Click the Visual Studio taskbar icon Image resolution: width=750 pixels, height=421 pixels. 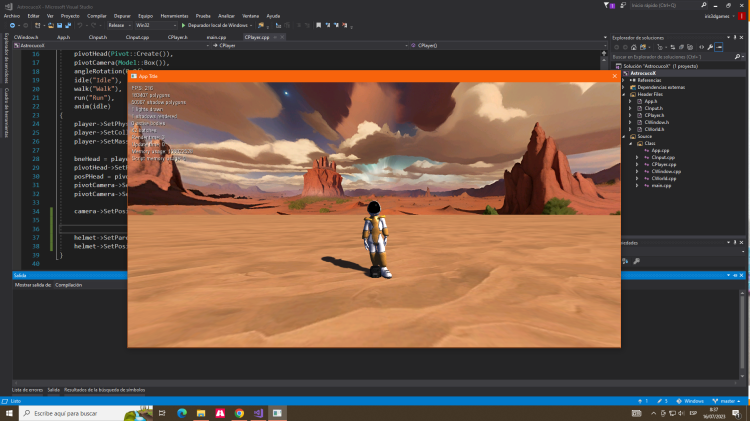pyautogui.click(x=258, y=412)
